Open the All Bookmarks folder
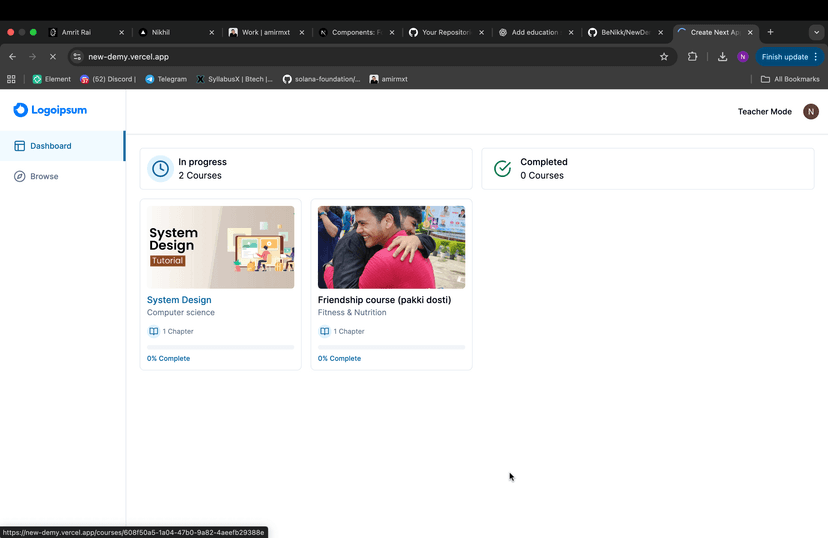Viewport: 828px width, 538px height. click(x=790, y=79)
